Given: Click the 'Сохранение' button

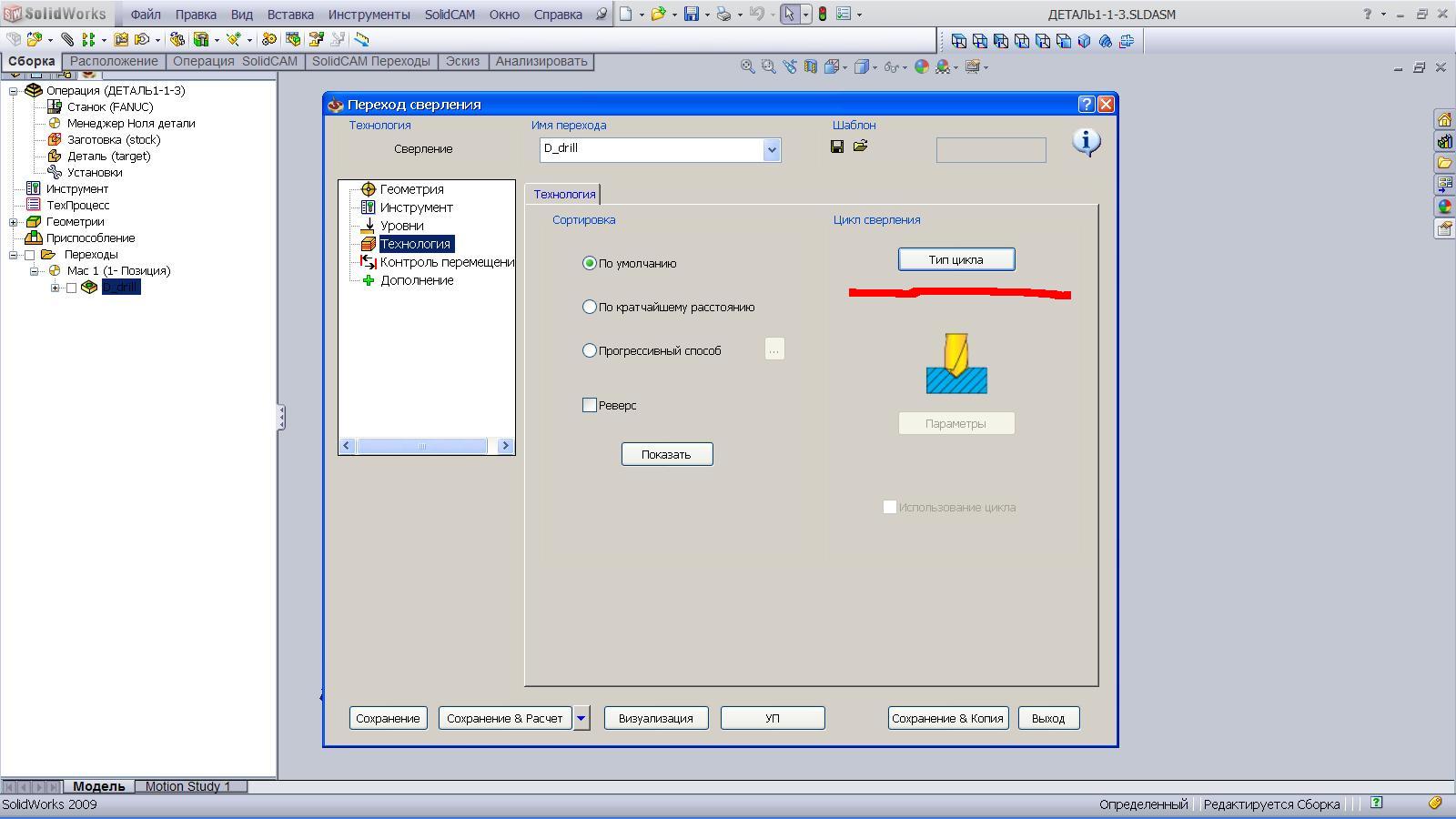Looking at the screenshot, I should coord(388,718).
